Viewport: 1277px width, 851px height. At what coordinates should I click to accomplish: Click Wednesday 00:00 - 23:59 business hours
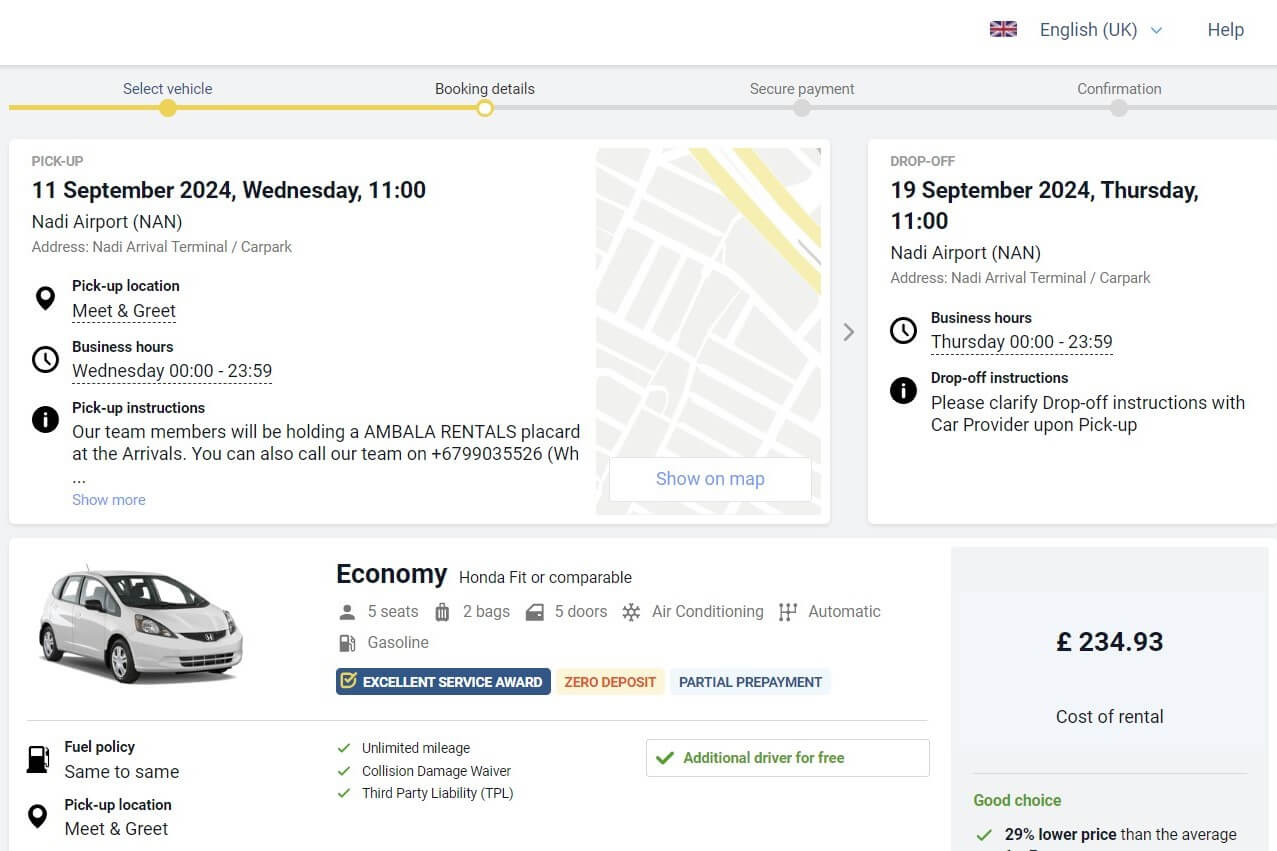pyautogui.click(x=172, y=371)
